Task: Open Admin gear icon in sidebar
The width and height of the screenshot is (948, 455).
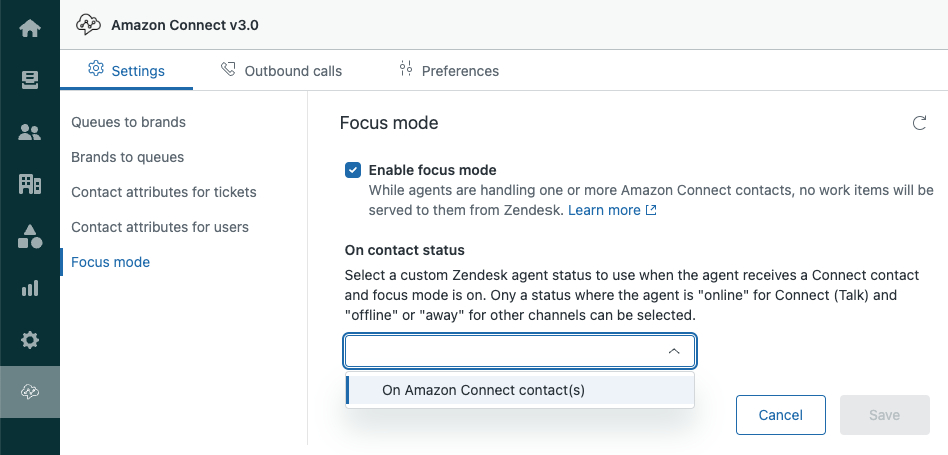Action: [x=30, y=340]
